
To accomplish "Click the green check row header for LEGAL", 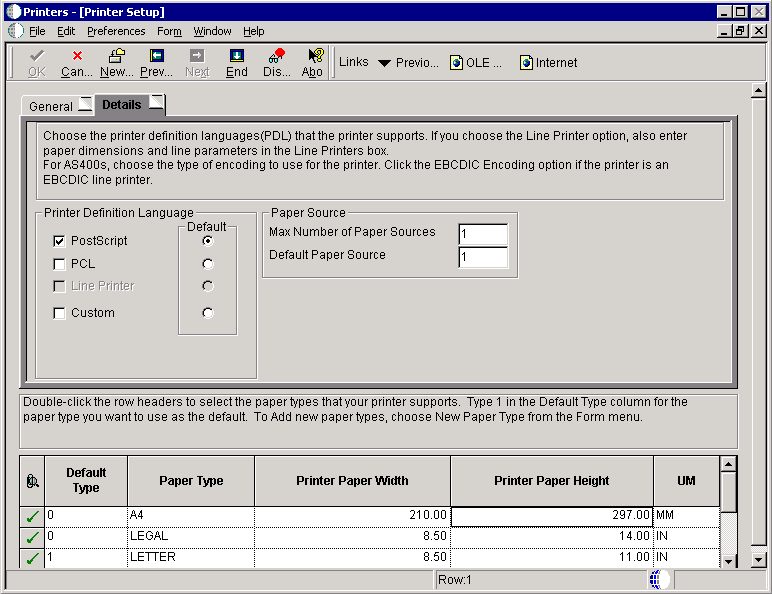I will 32,537.
